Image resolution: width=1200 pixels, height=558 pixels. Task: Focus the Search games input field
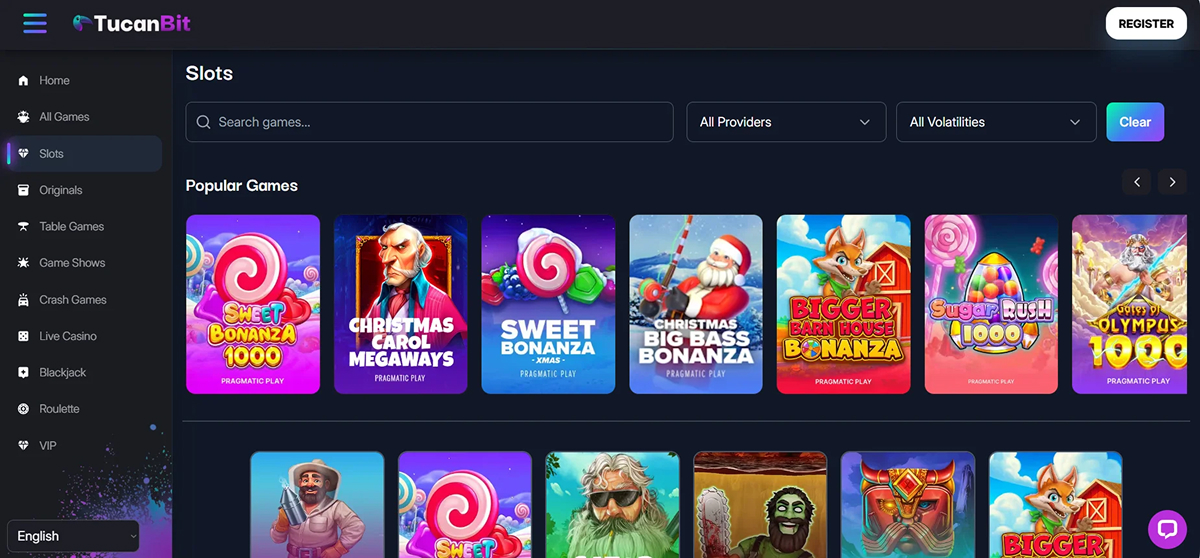(x=429, y=122)
